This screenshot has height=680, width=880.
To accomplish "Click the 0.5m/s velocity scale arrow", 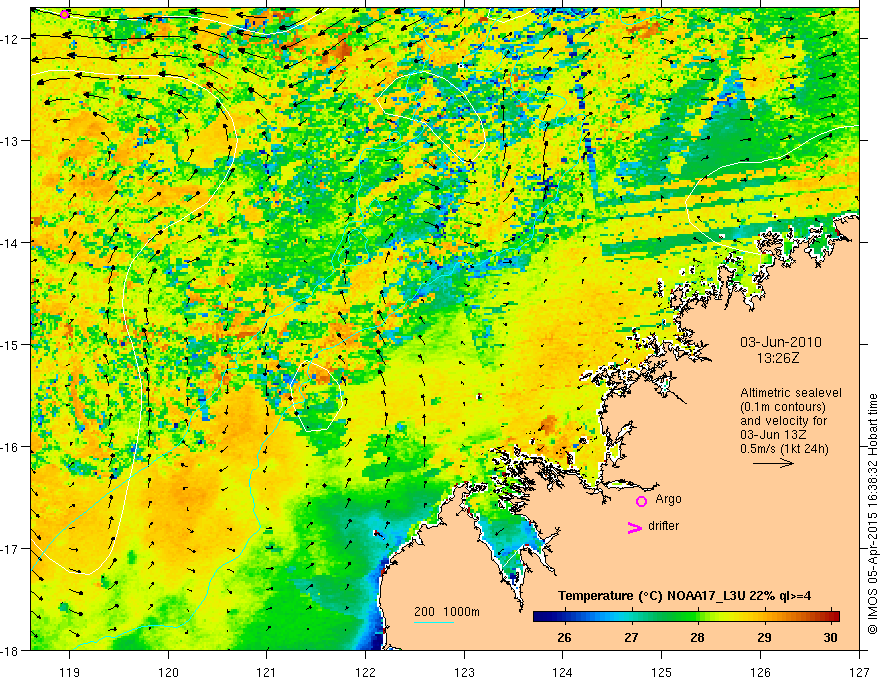I will [x=773, y=463].
